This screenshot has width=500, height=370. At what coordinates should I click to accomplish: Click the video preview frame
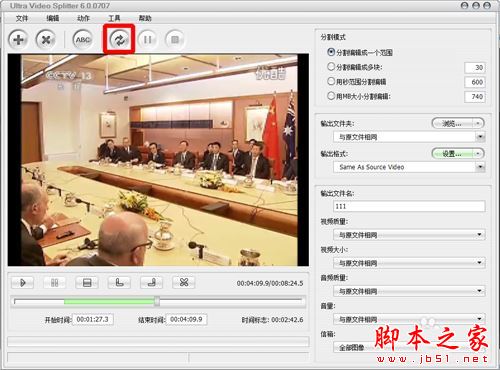pos(158,160)
